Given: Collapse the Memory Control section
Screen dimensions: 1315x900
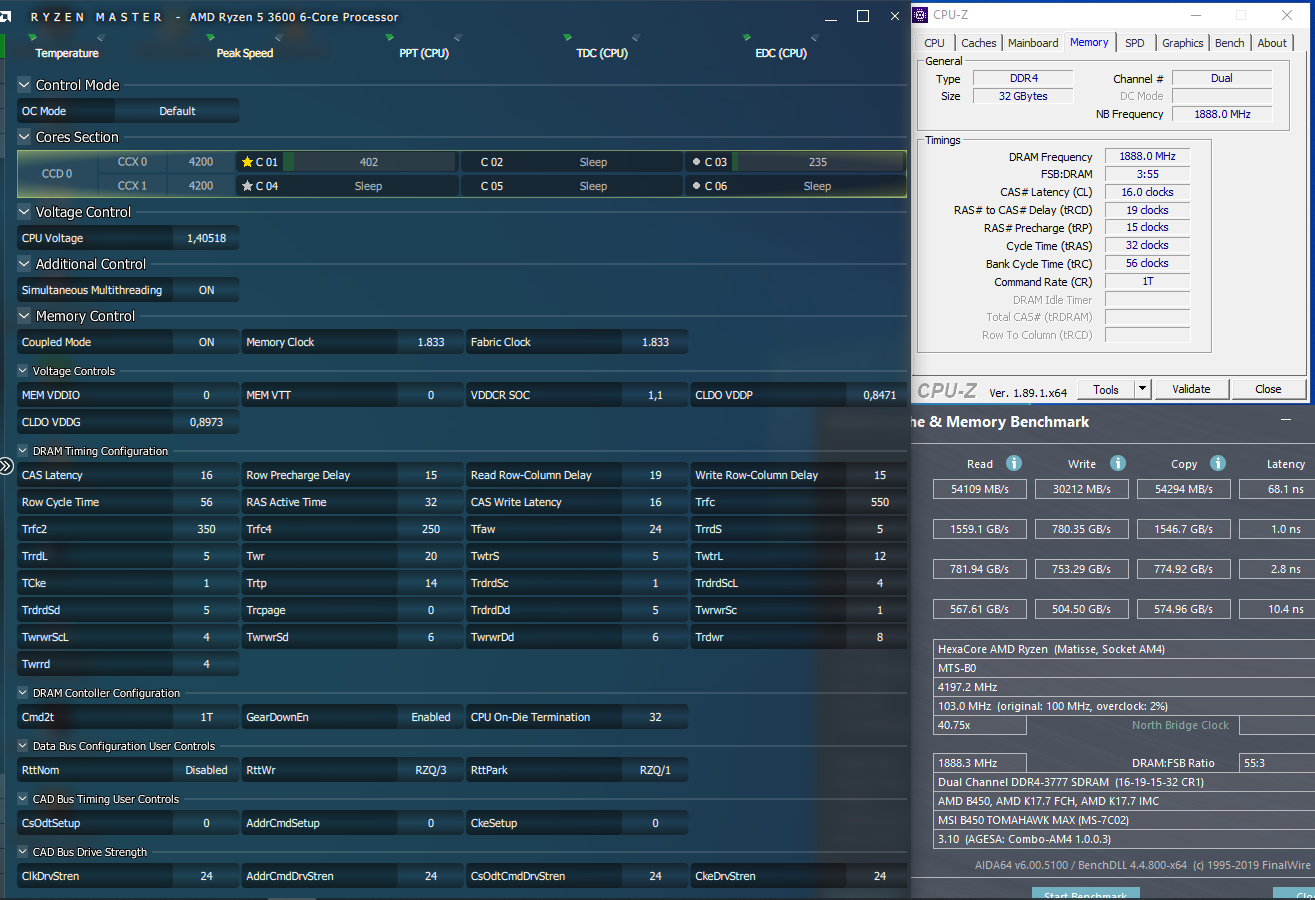Looking at the screenshot, I should coord(25,316).
